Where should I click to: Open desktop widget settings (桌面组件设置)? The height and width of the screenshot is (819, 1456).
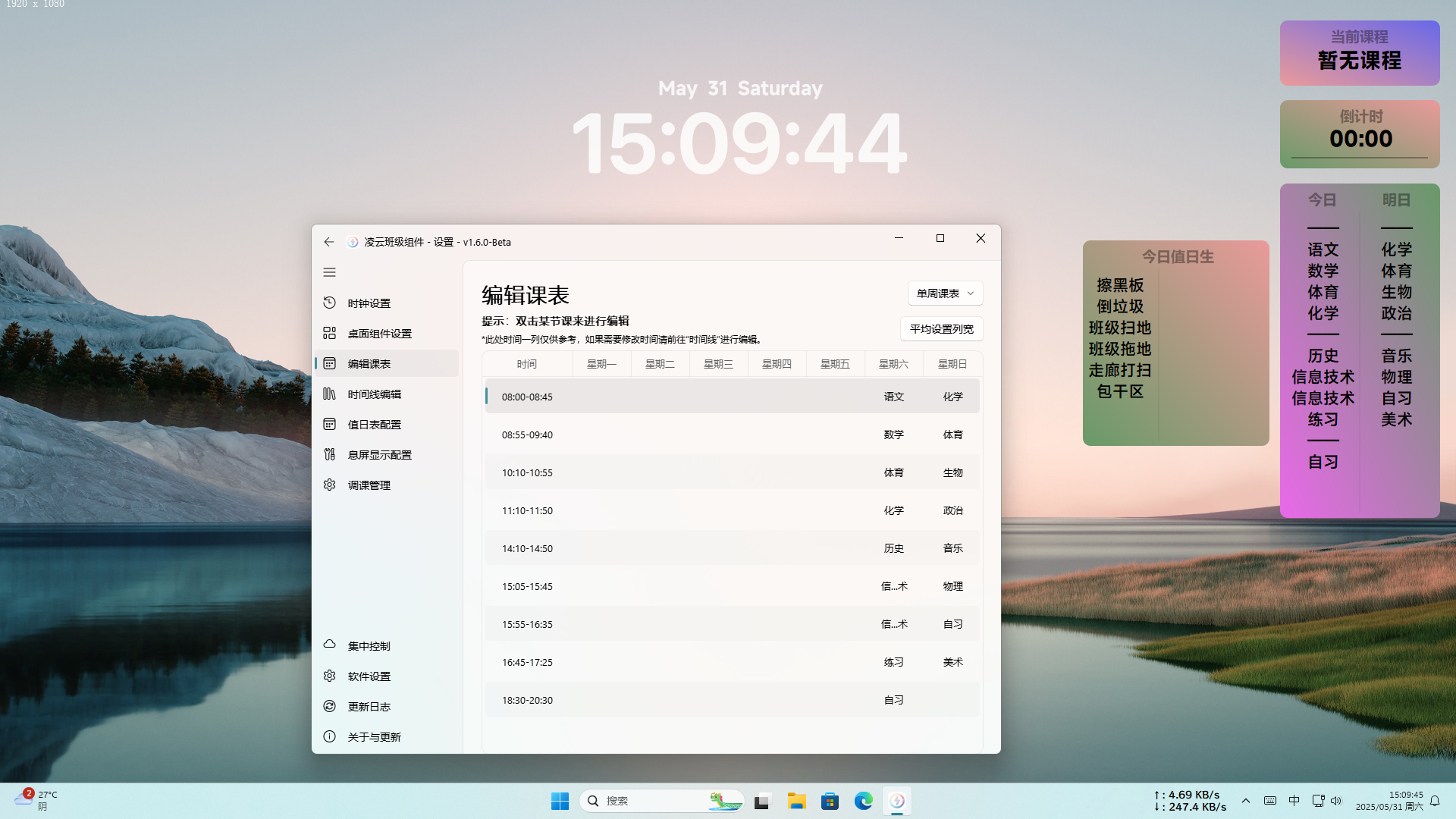click(x=379, y=334)
